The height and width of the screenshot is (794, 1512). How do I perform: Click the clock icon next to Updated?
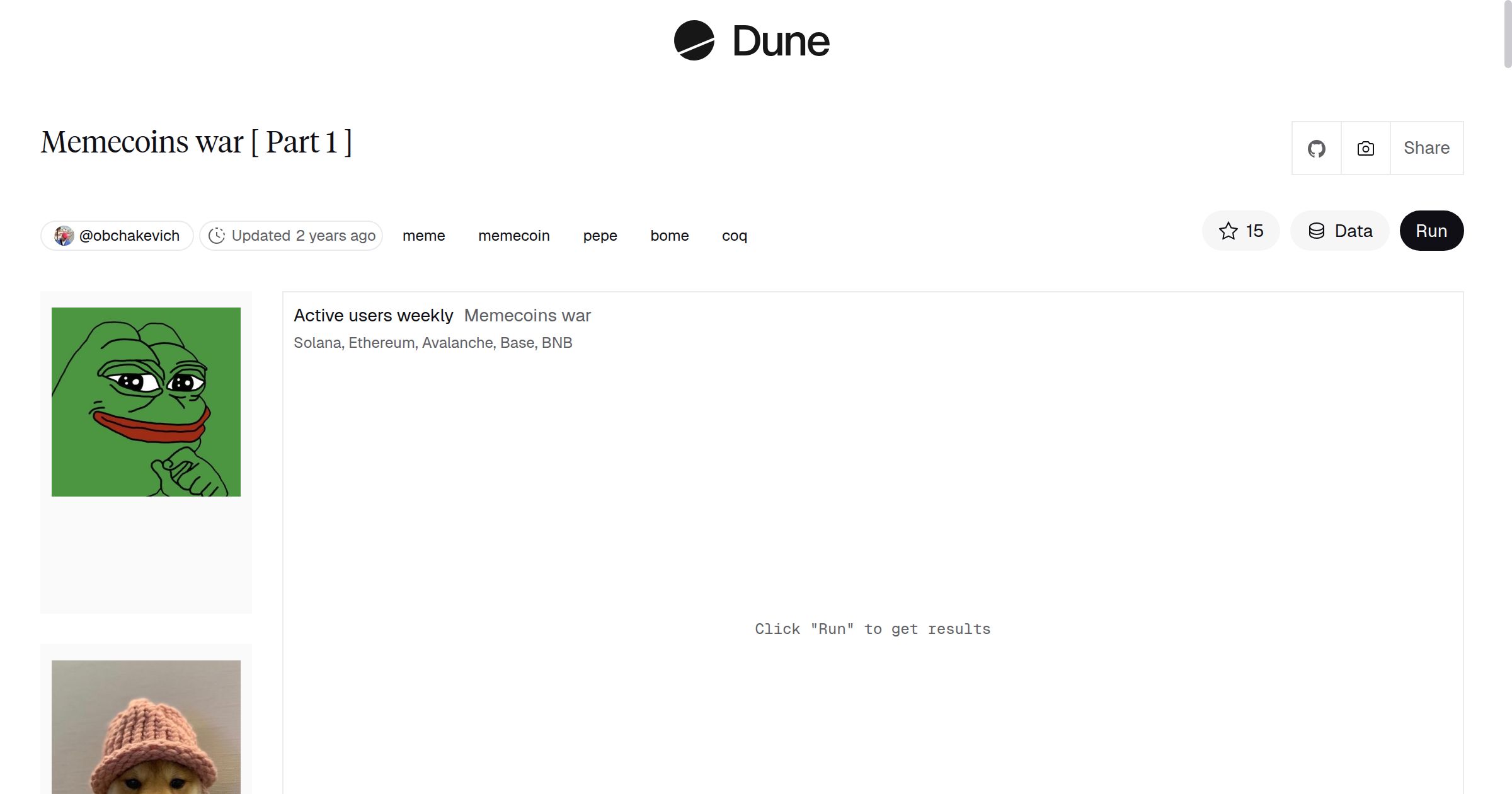[x=216, y=236]
